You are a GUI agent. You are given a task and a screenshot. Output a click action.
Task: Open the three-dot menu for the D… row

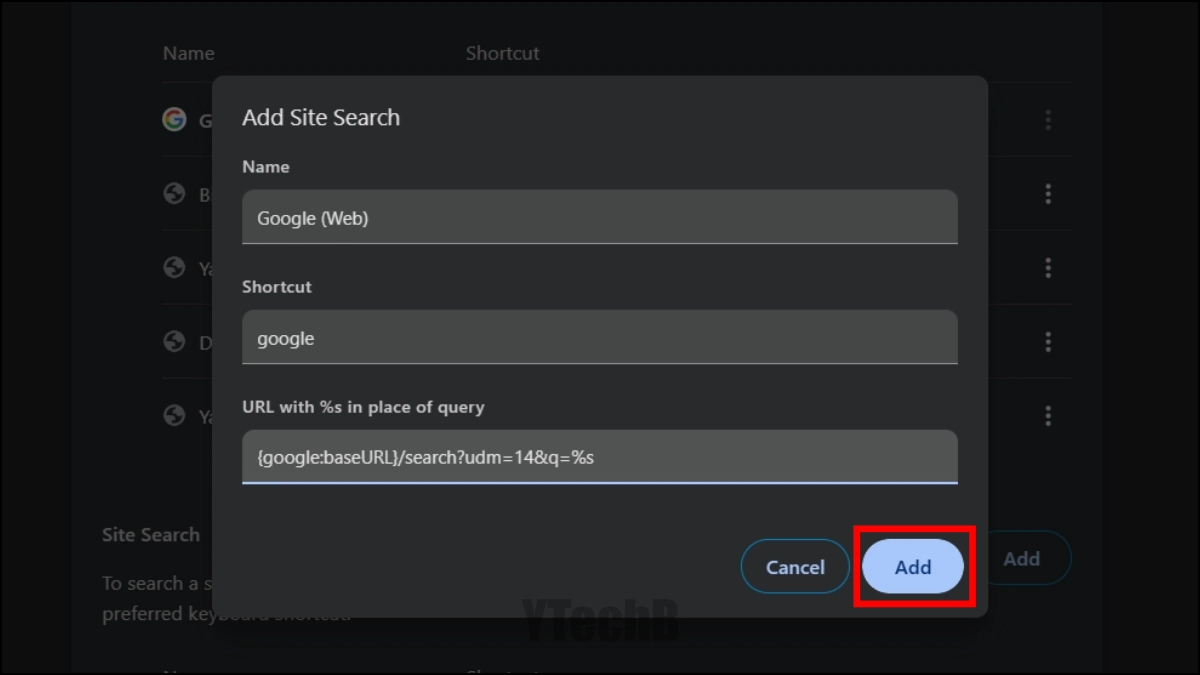pos(1048,342)
